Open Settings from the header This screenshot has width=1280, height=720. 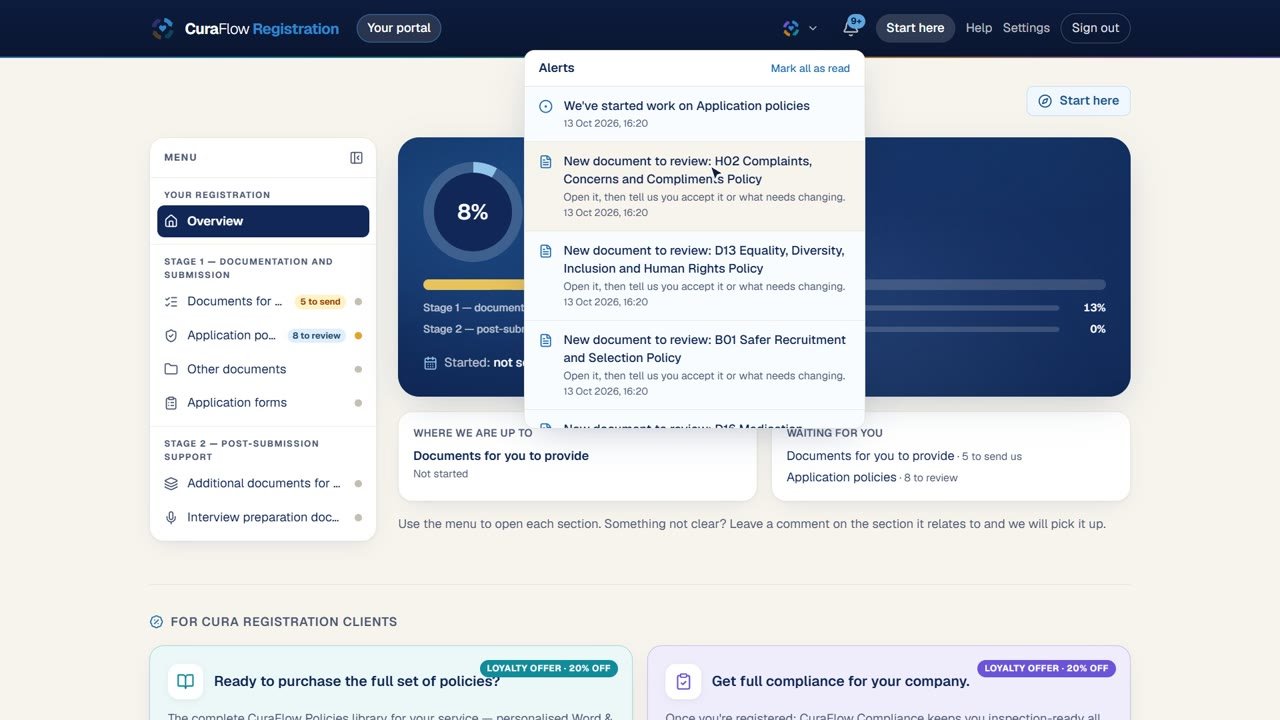click(1026, 28)
